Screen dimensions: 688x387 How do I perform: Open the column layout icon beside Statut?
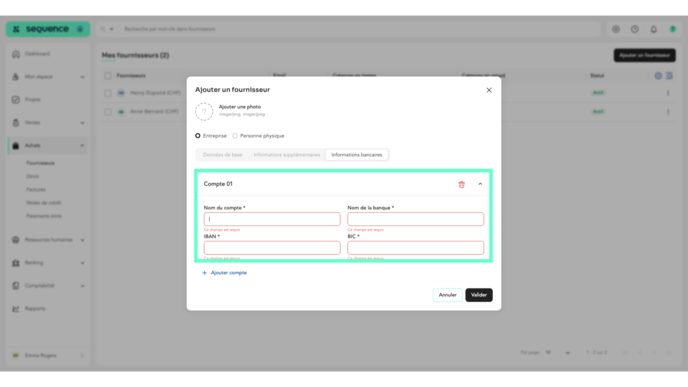(669, 76)
